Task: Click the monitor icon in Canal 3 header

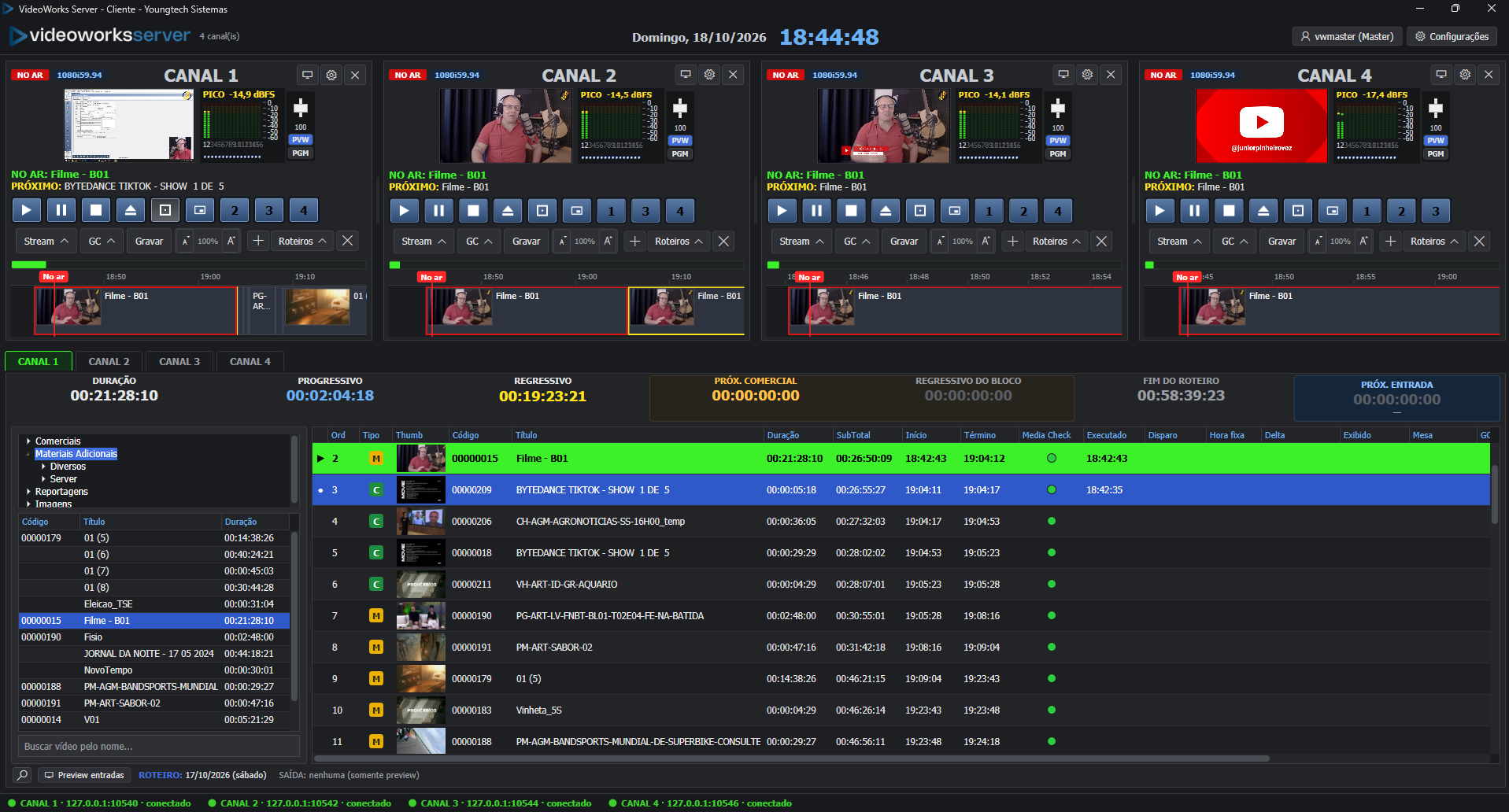Action: point(1063,75)
